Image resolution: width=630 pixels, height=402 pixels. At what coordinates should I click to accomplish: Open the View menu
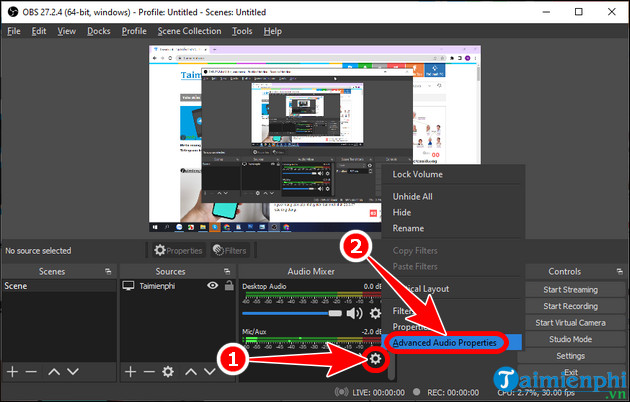[x=66, y=31]
